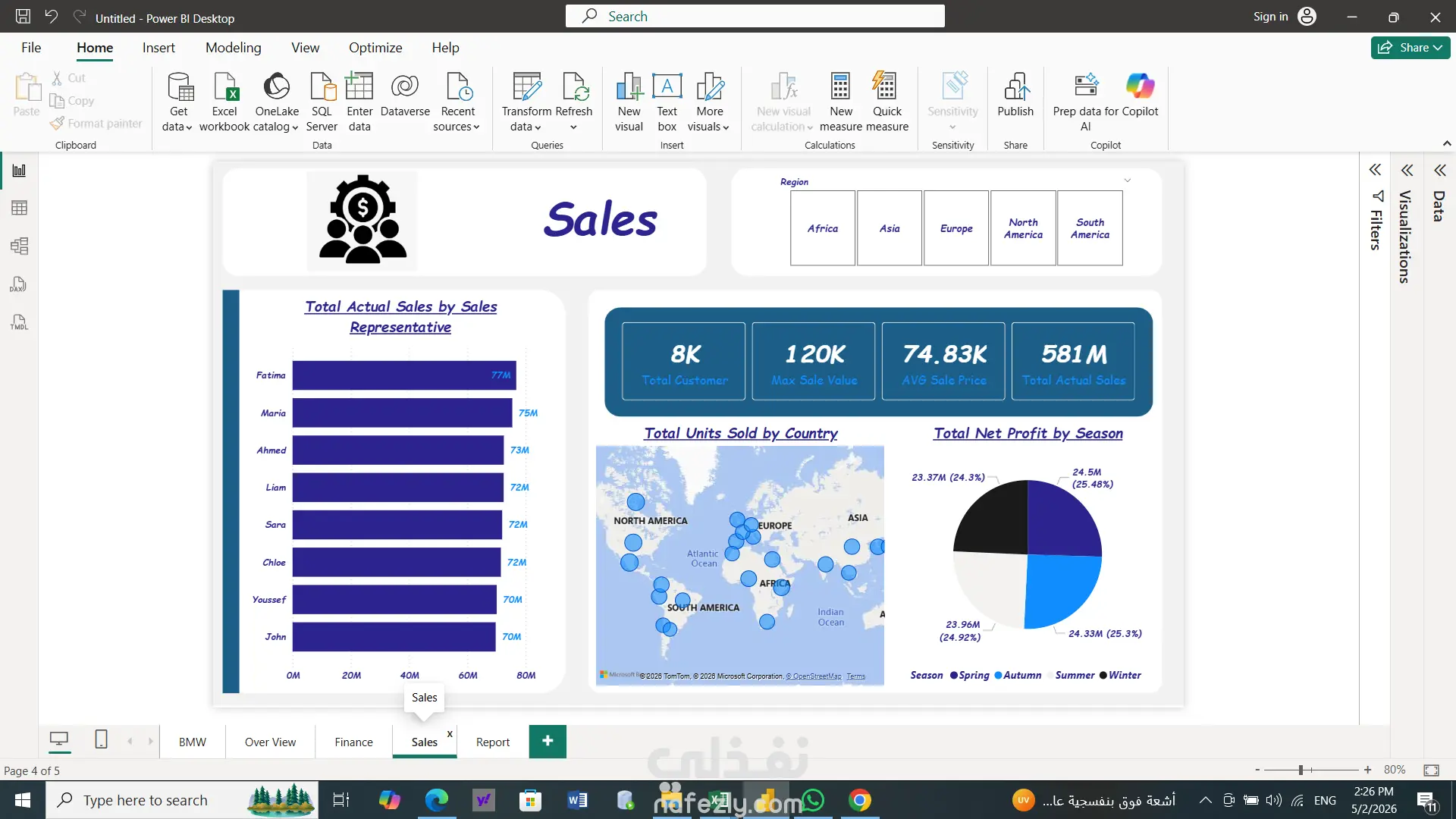Image resolution: width=1456 pixels, height=819 pixels.
Task: Expand the Filters pane
Action: 1375,170
